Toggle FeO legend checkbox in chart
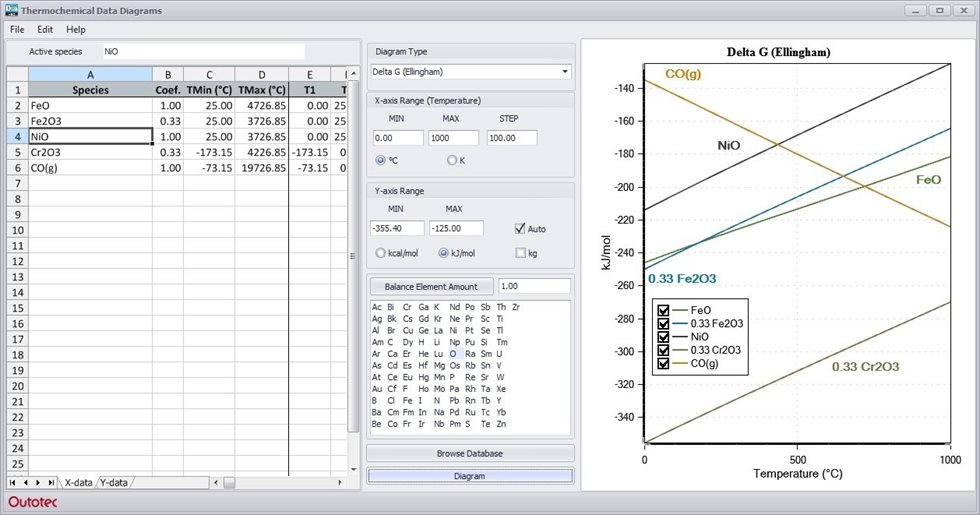The height and width of the screenshot is (515, 980). click(664, 310)
